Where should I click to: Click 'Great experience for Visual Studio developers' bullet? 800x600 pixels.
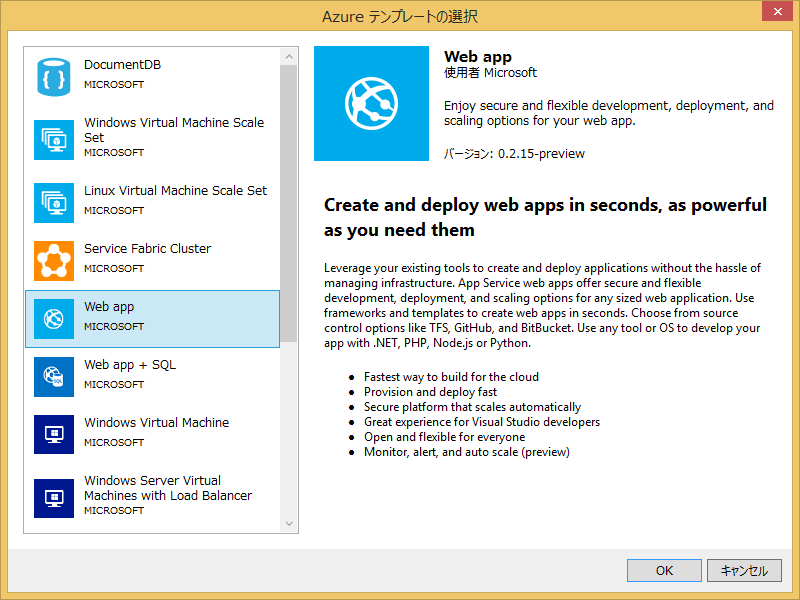(x=482, y=422)
